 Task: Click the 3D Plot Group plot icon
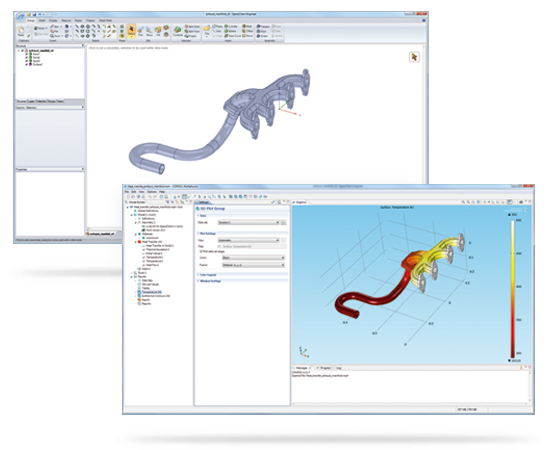[197, 209]
